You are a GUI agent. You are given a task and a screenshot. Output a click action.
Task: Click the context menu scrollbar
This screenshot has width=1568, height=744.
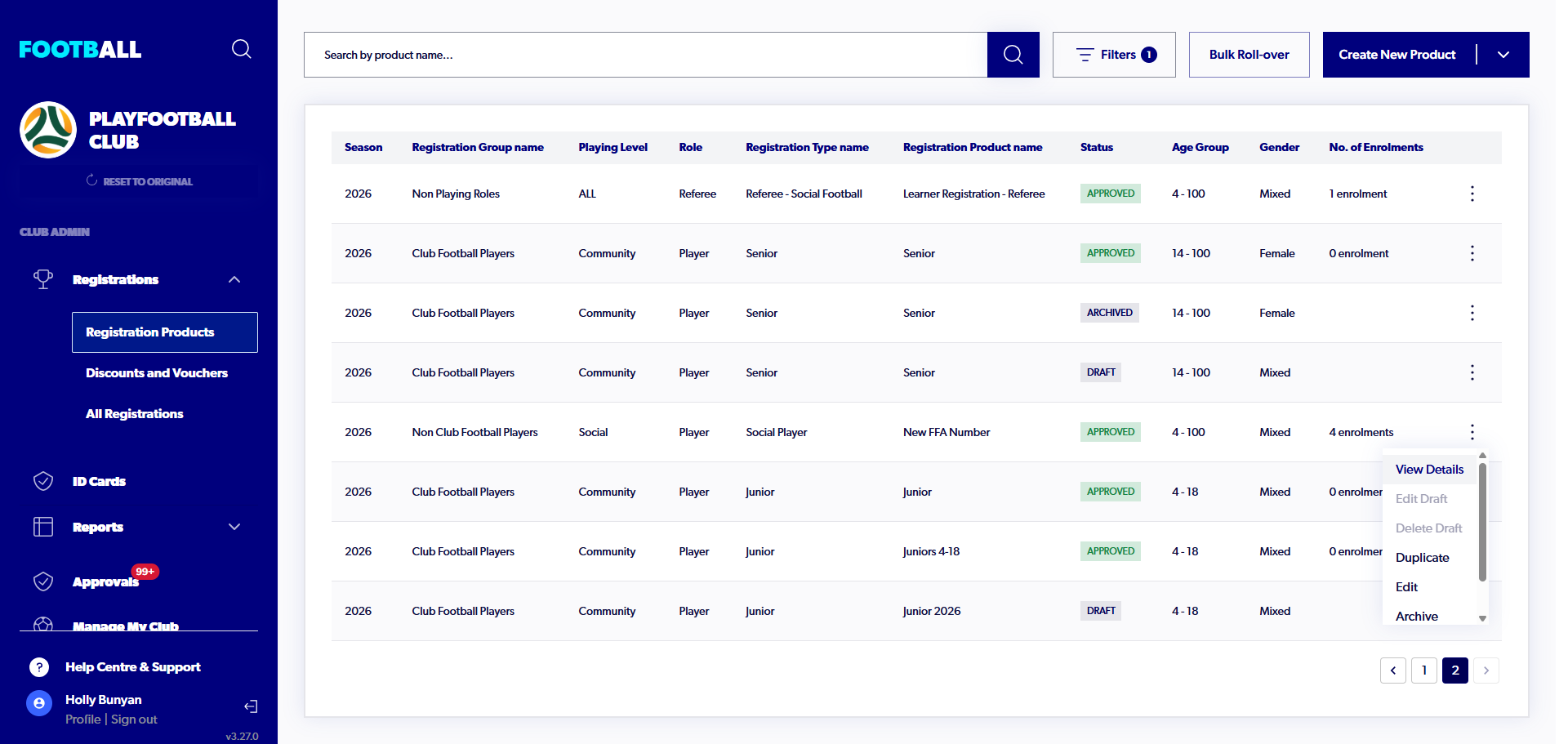point(1482,522)
